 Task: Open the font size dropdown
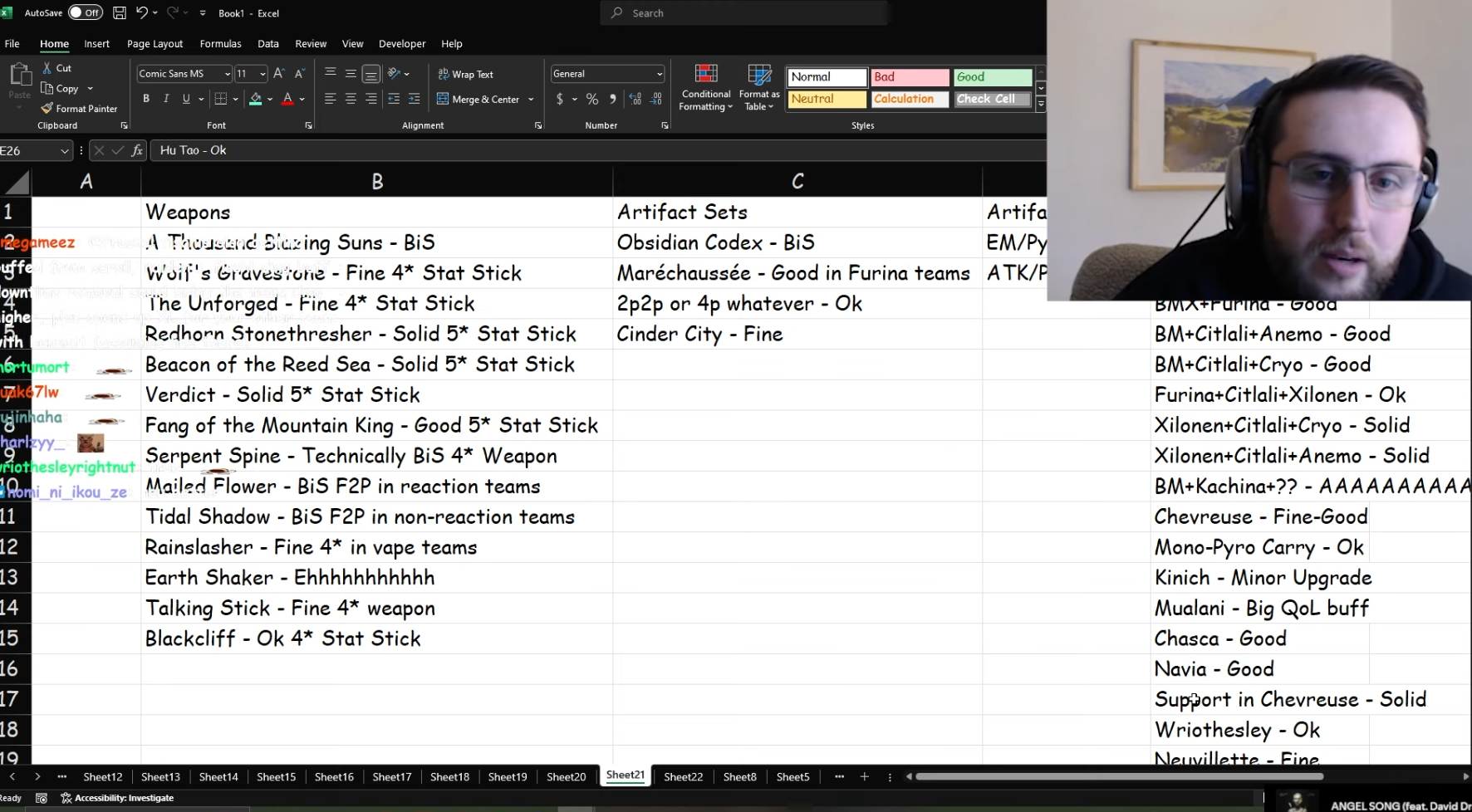click(263, 74)
